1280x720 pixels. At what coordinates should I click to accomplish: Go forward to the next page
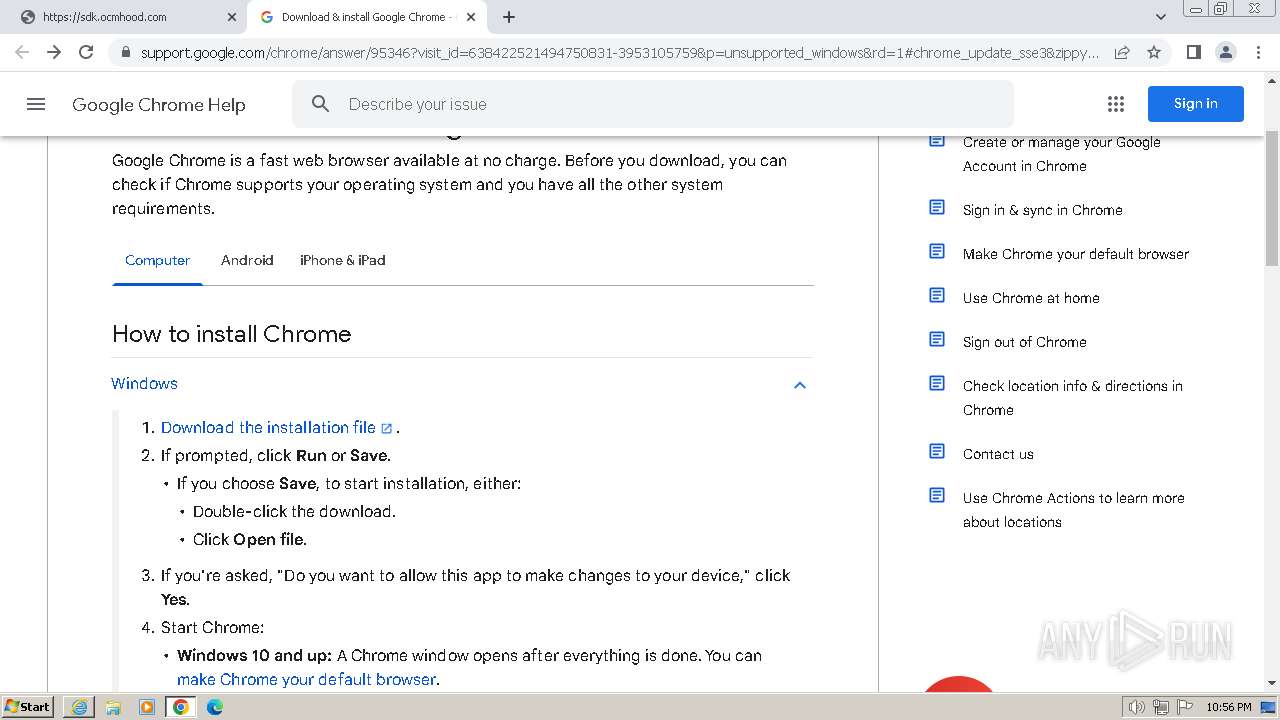pyautogui.click(x=54, y=52)
